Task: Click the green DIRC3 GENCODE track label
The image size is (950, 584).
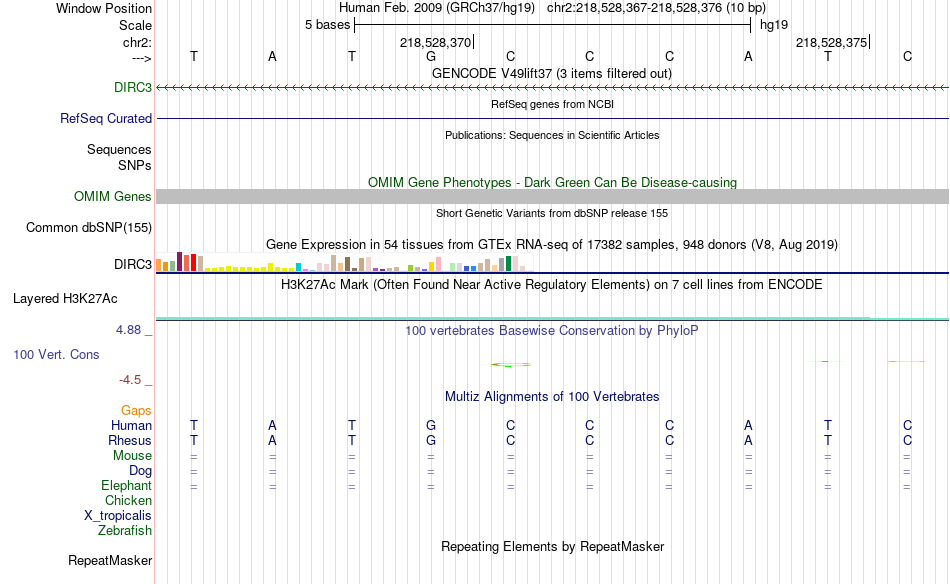Action: (133, 87)
